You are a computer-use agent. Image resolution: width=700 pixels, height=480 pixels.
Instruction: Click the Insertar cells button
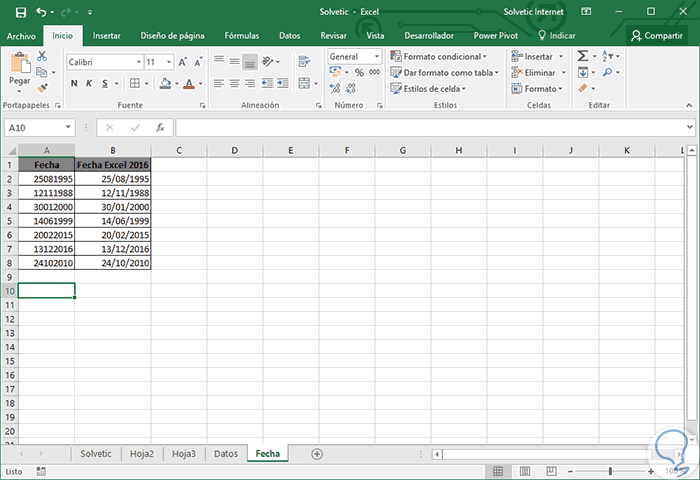pos(537,56)
